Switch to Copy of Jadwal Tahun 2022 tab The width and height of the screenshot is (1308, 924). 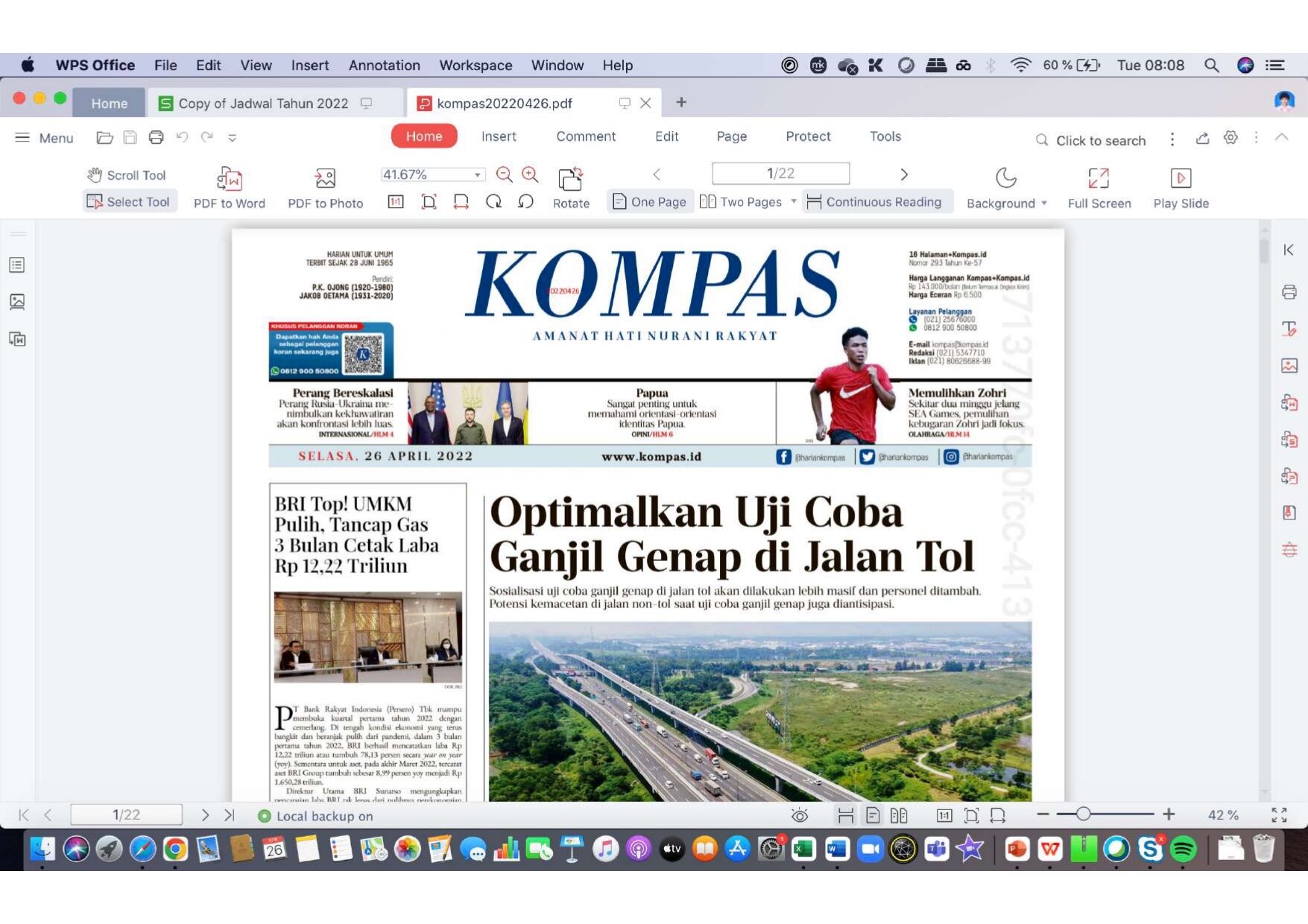point(263,103)
